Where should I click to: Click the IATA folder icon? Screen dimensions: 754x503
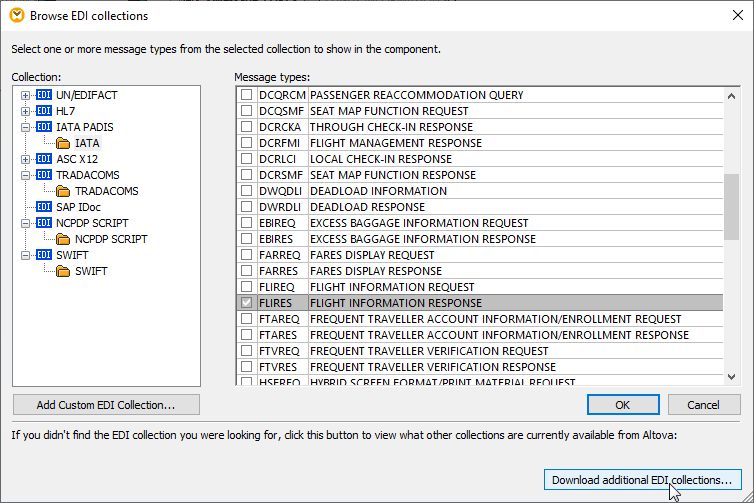pos(63,143)
